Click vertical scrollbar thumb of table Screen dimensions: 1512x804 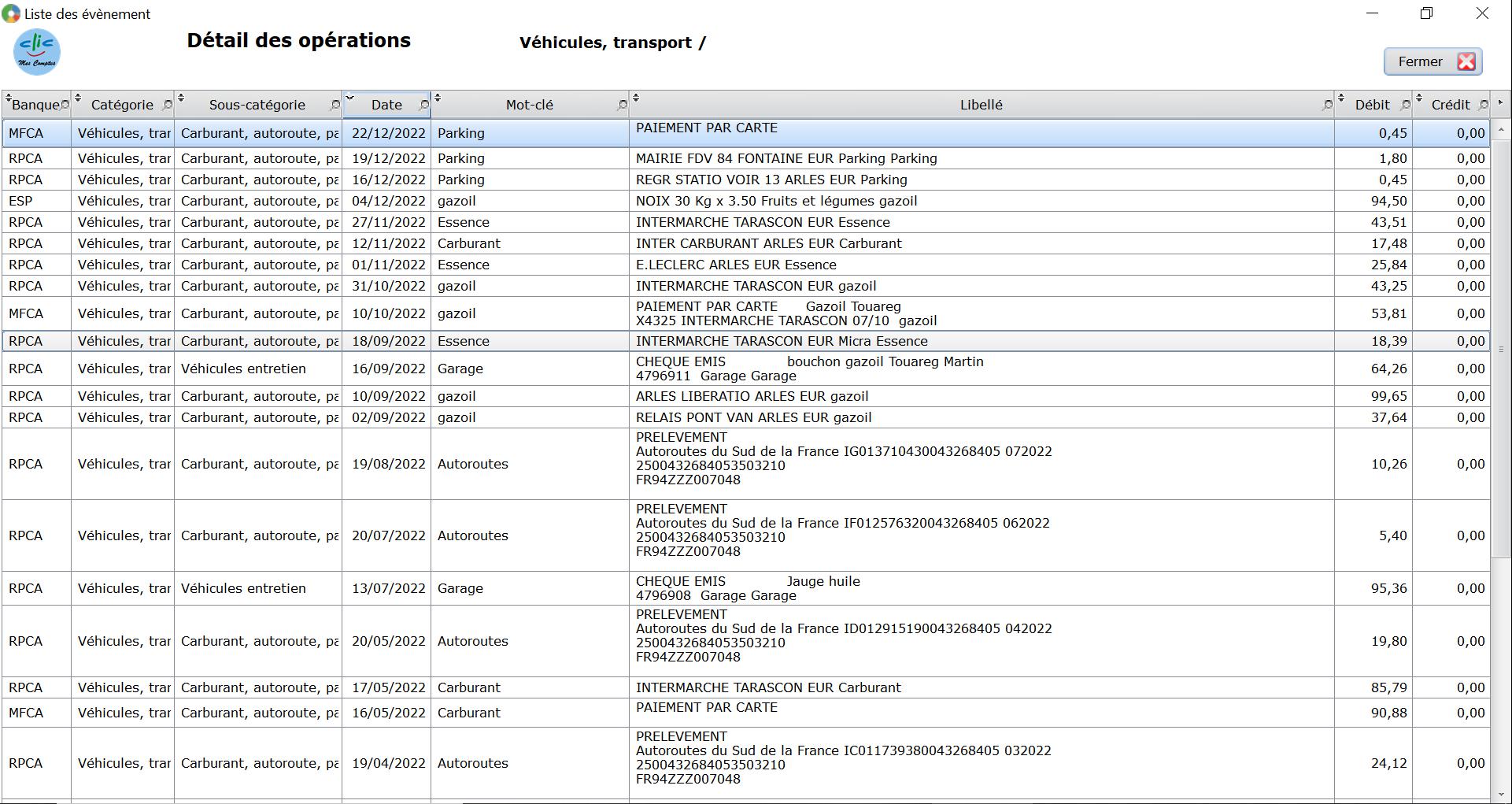(1501, 348)
